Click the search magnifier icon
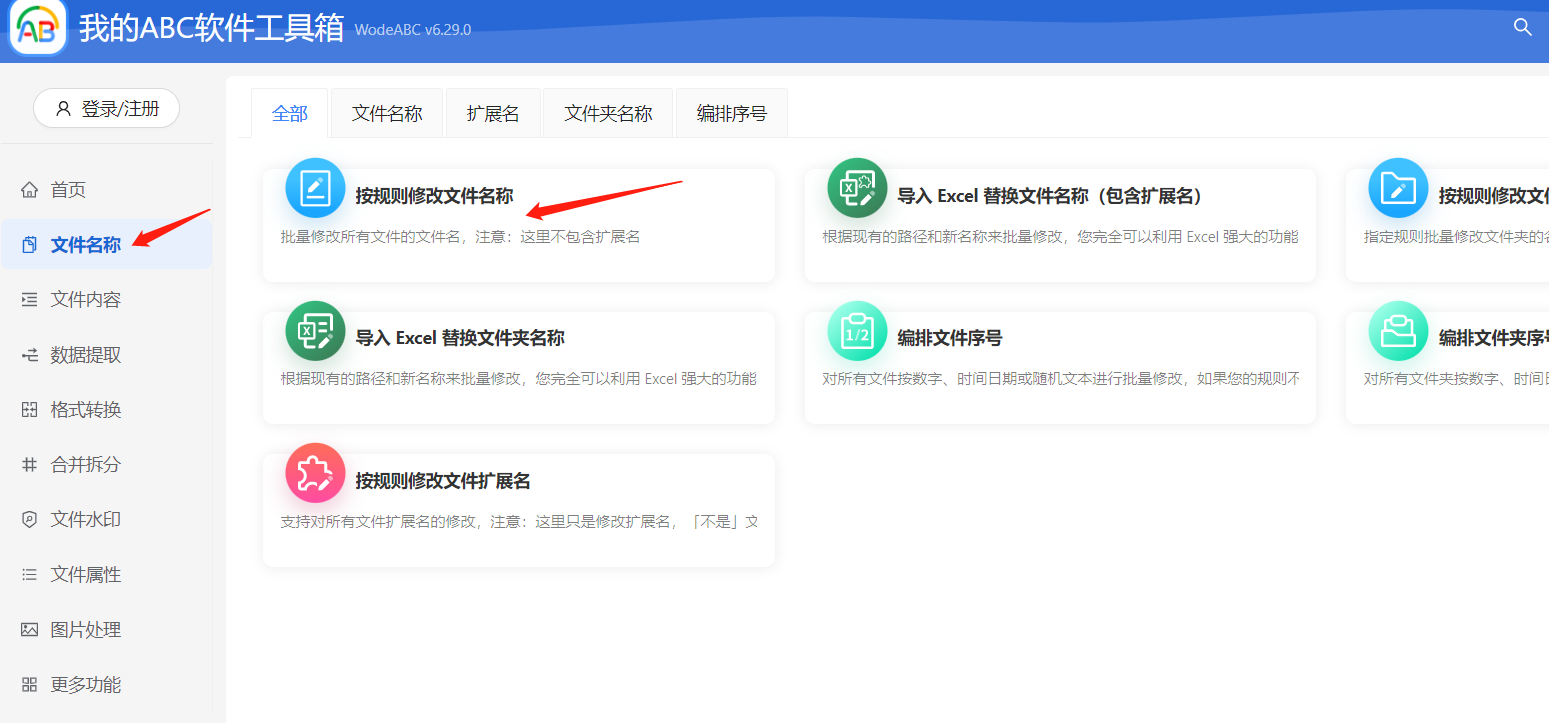1549x723 pixels. [1522, 27]
